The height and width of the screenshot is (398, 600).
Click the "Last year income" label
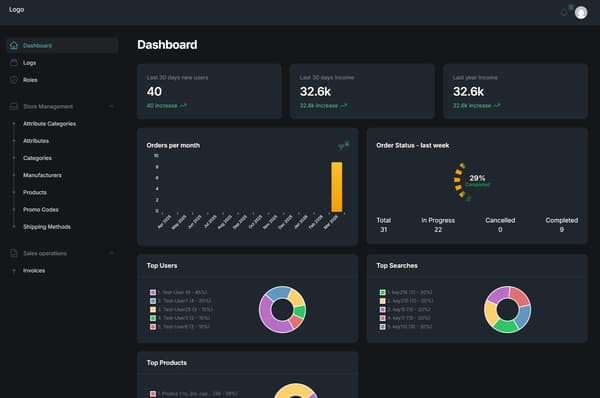click(x=475, y=78)
